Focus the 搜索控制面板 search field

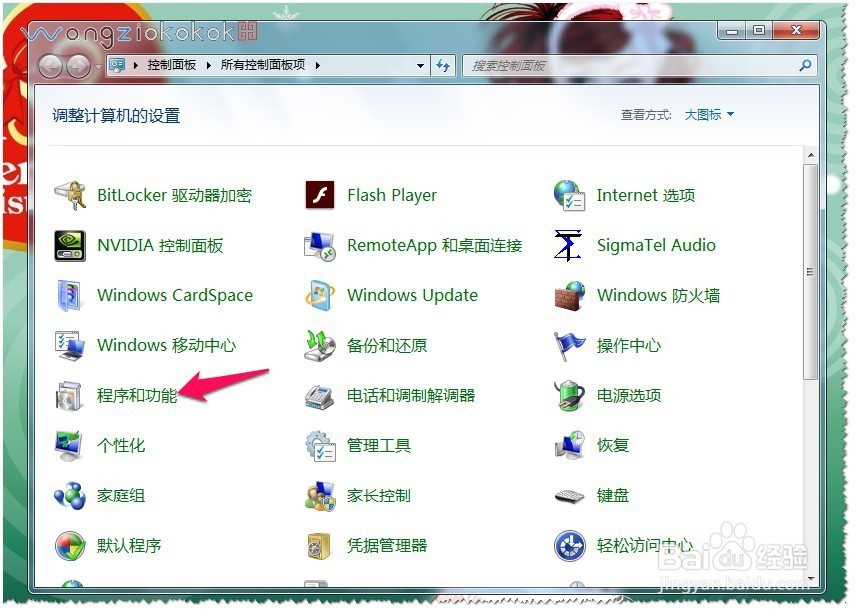pos(639,66)
